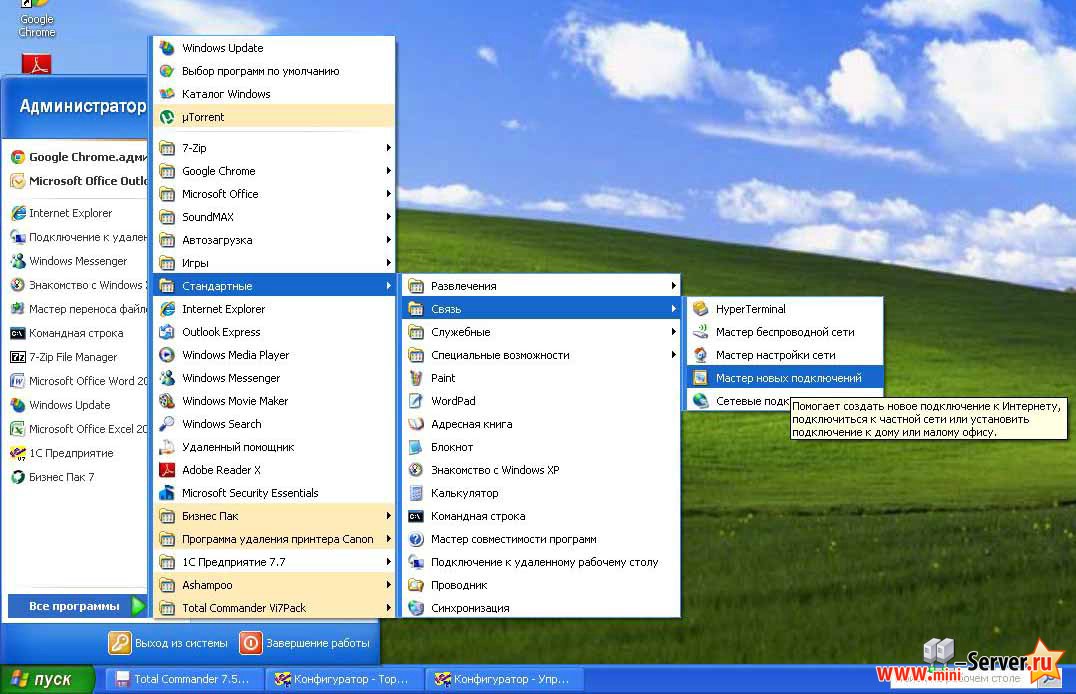Select Знакомство с Windows XP in Стандартные

[x=541, y=470]
